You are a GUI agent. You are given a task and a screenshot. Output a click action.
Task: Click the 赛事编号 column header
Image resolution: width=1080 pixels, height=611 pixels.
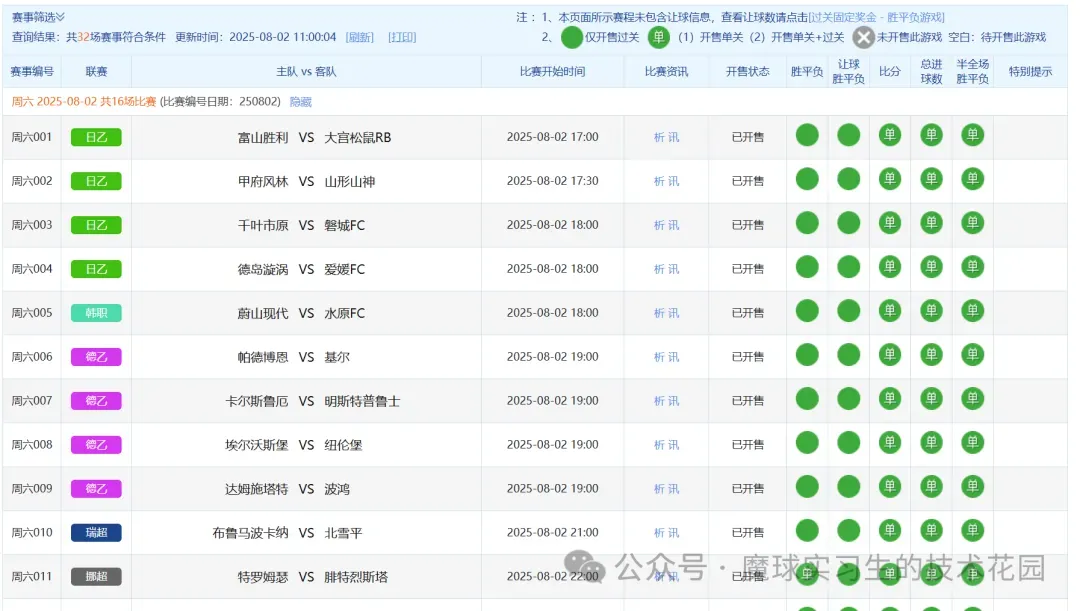point(32,72)
